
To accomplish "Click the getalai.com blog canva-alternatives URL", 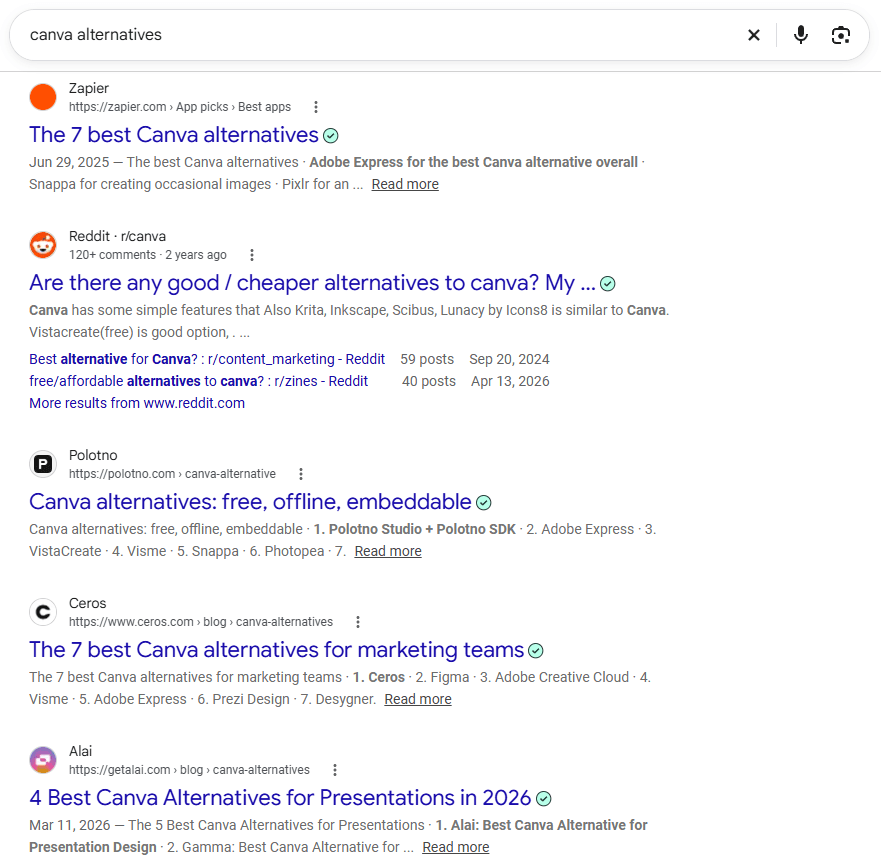I will coord(189,770).
